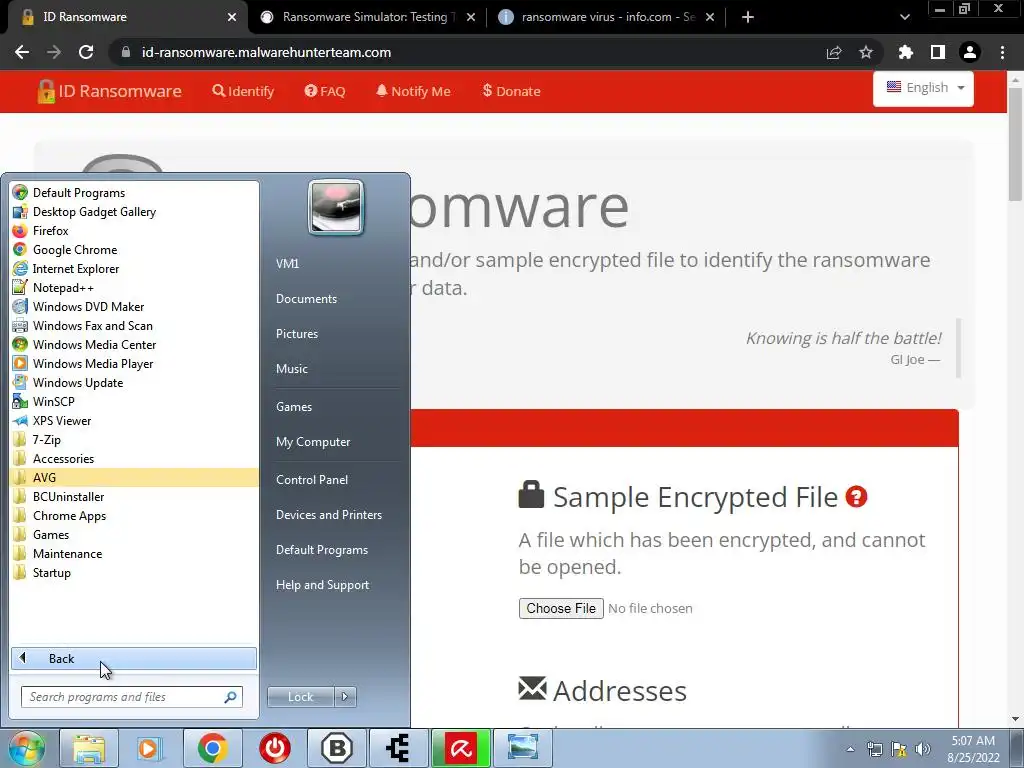Open Documents from the Start menu

pos(306,298)
